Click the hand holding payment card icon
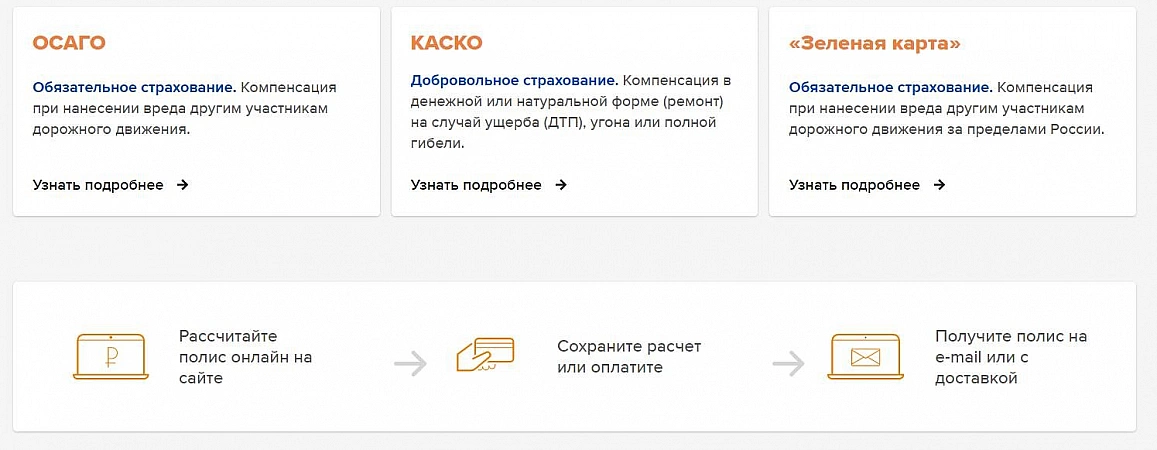Image resolution: width=1157 pixels, height=450 pixels. (485, 356)
